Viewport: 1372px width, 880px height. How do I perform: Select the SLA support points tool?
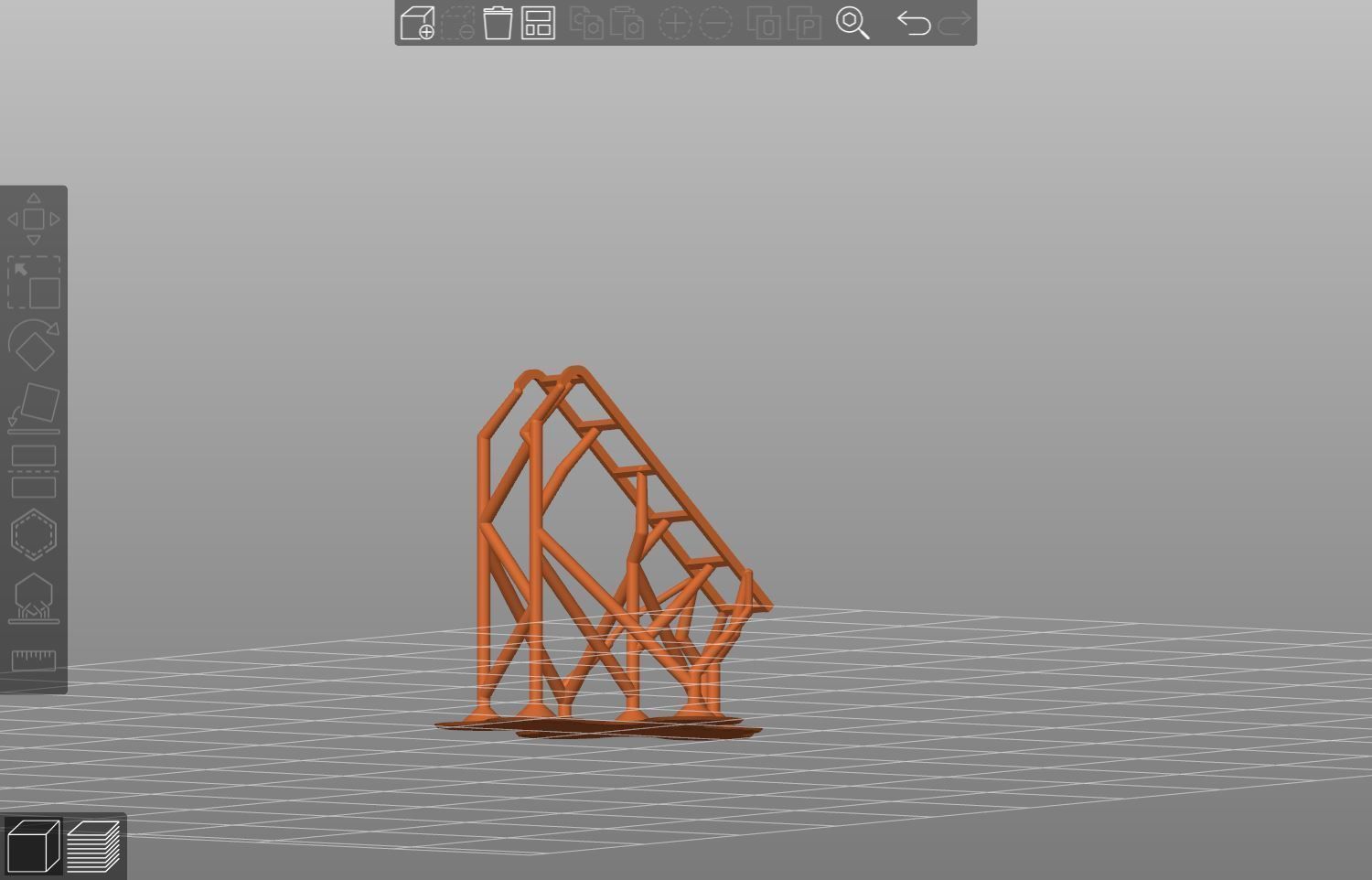(34, 598)
